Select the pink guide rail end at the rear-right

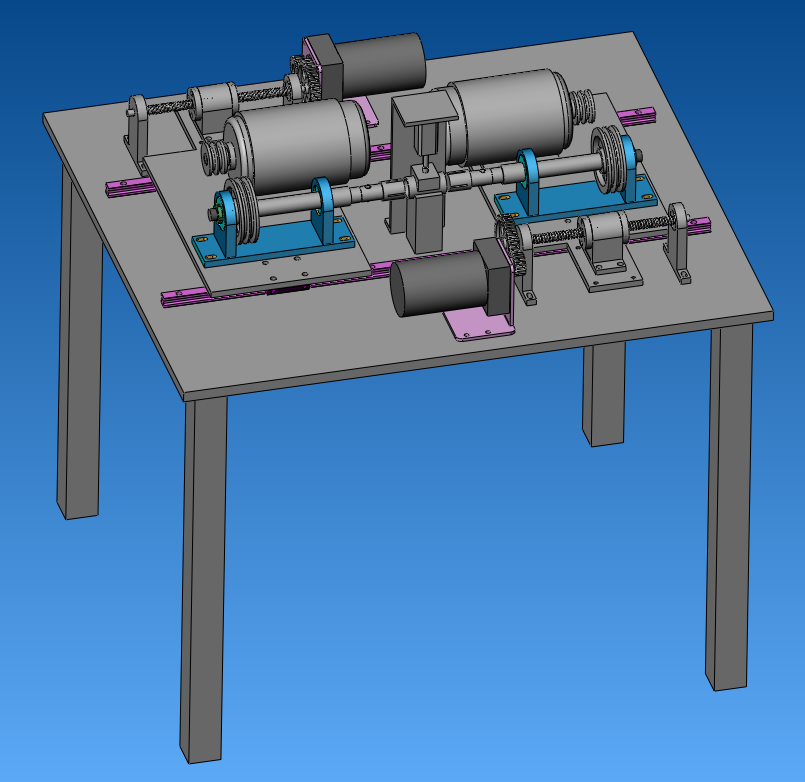(x=638, y=115)
